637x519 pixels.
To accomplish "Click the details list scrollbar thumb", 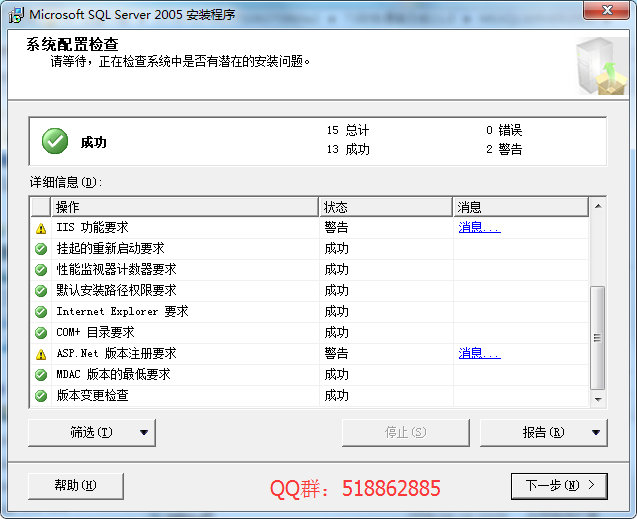I will [598, 338].
